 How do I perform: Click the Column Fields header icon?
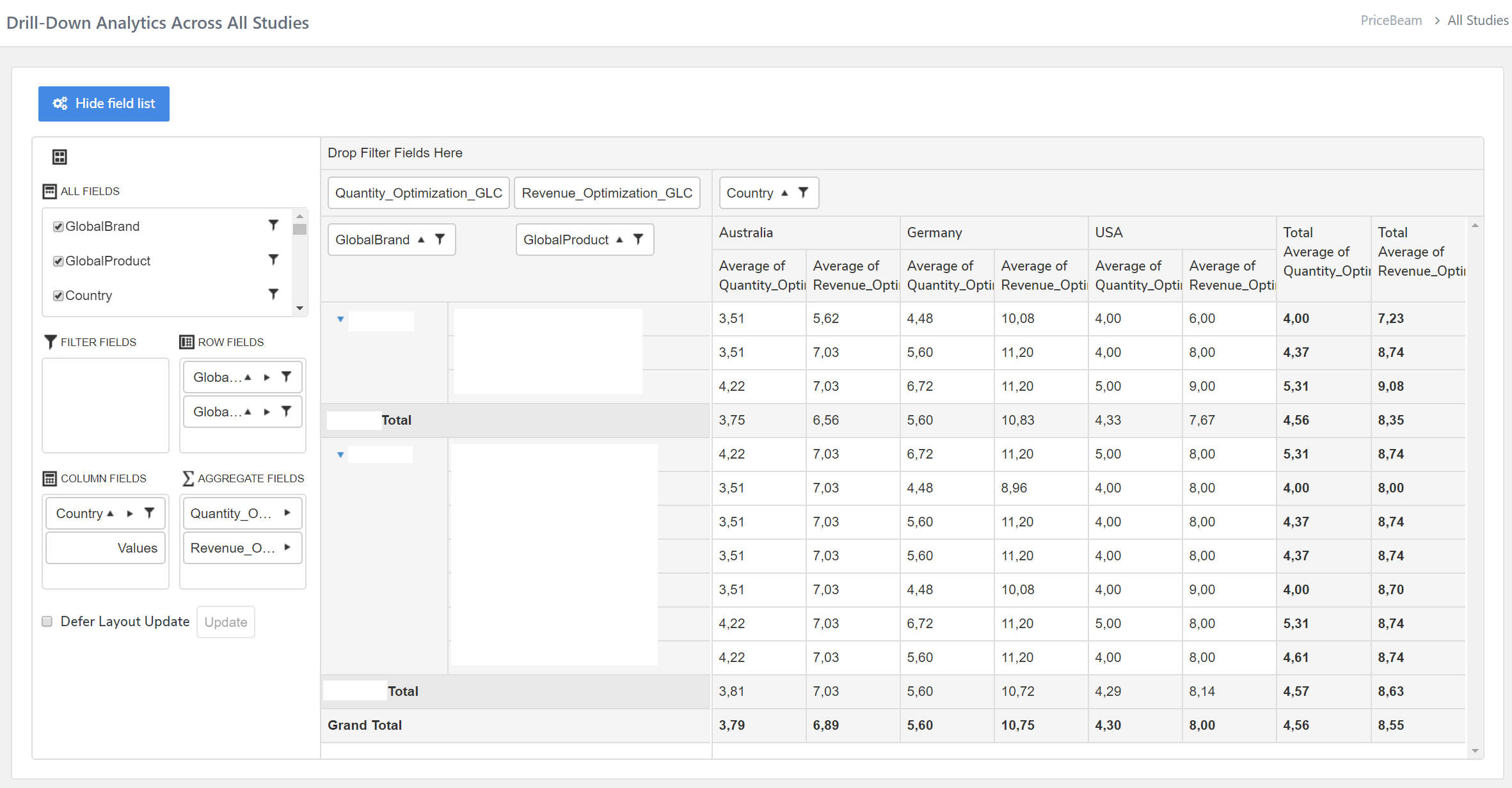49,478
